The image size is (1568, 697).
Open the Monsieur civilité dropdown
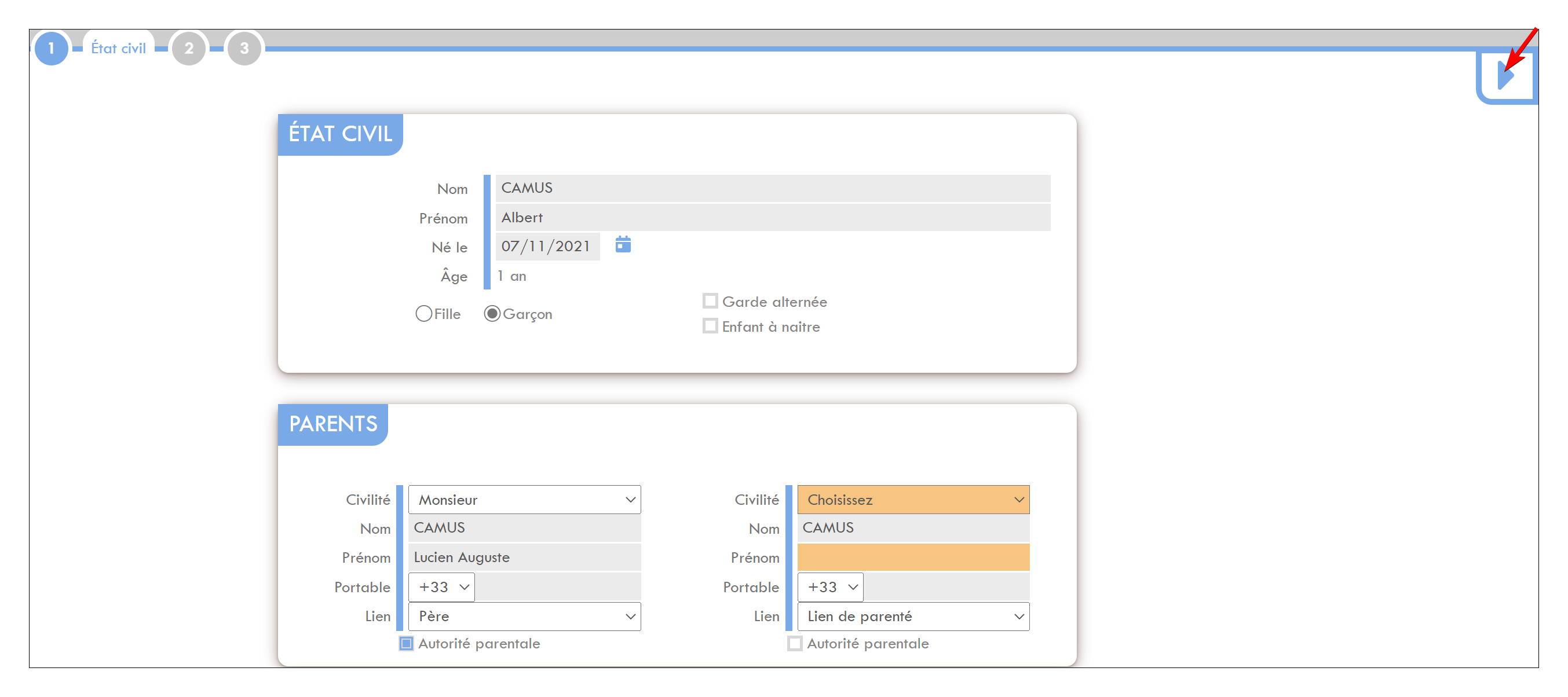(524, 500)
